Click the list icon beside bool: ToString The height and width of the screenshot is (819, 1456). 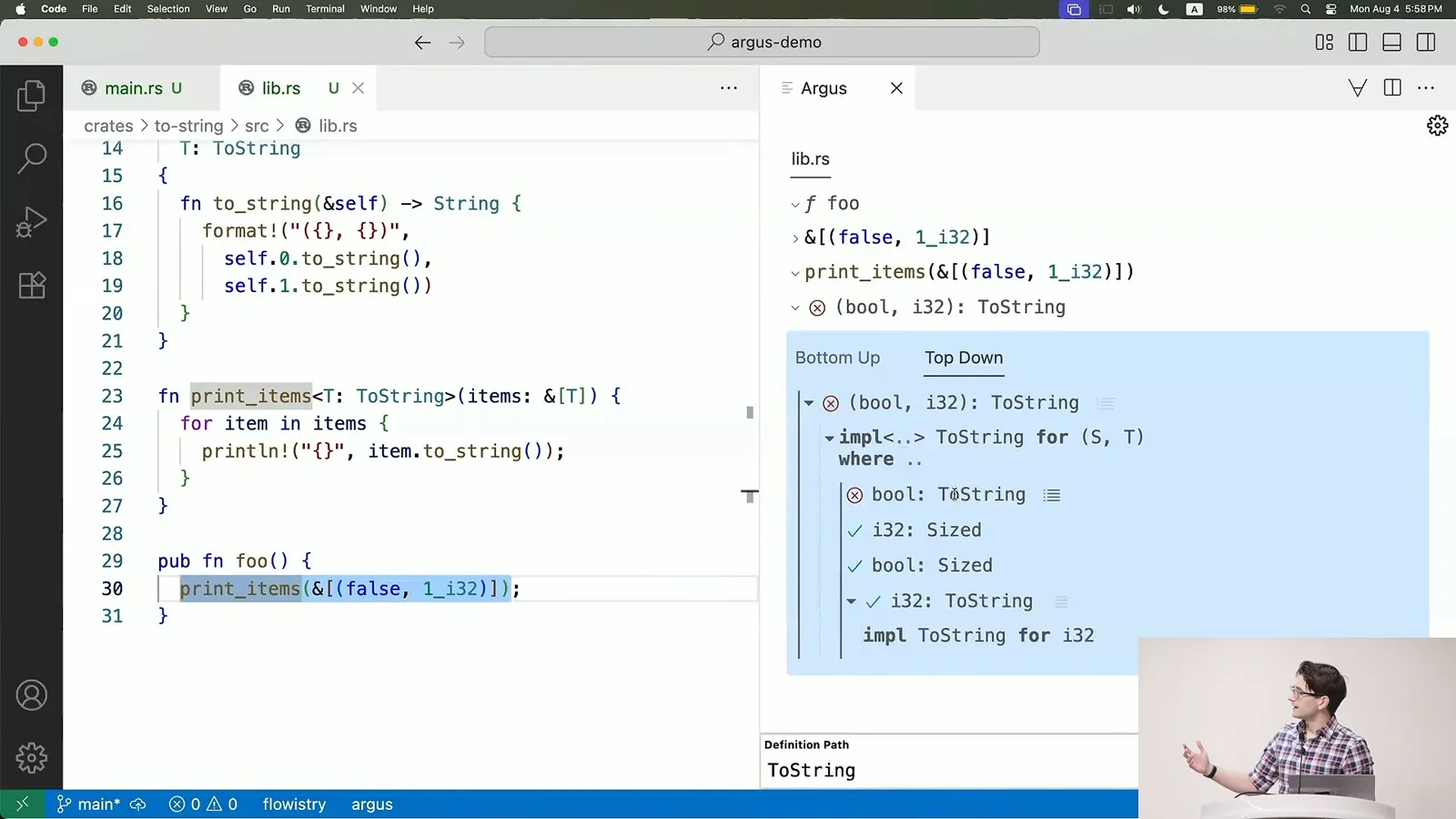(1052, 495)
